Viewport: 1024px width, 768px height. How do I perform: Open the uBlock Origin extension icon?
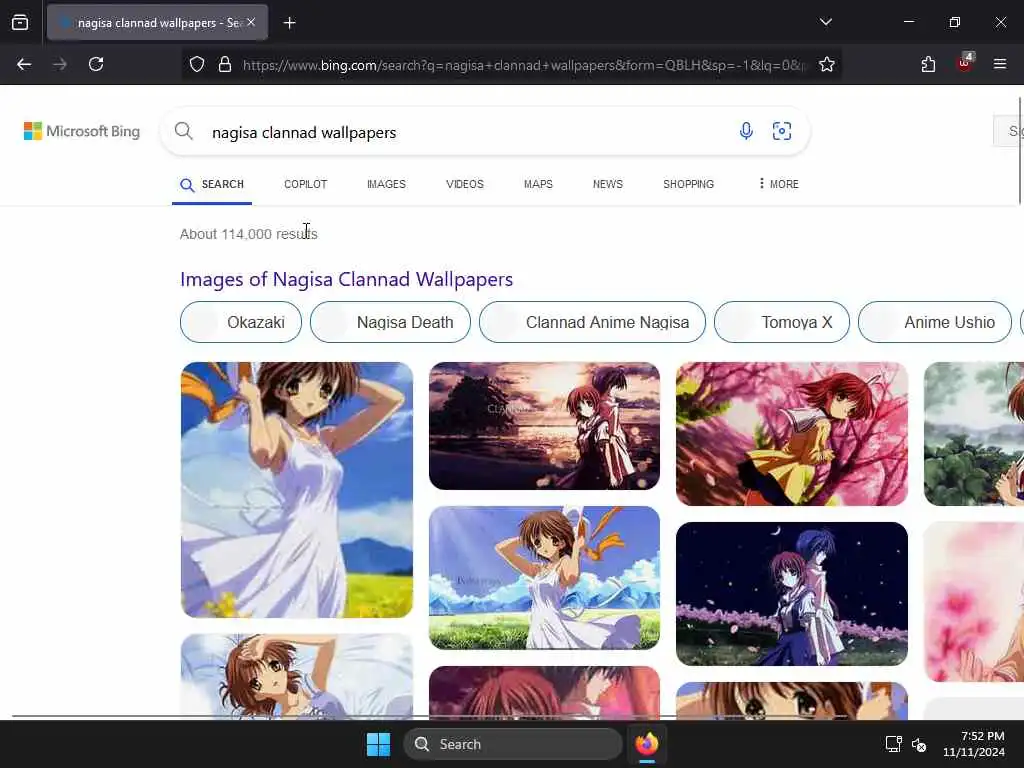coord(964,63)
